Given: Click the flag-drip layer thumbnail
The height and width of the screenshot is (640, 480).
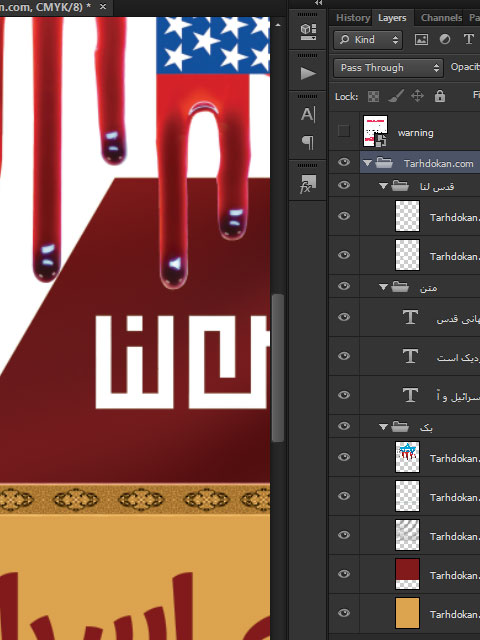Looking at the screenshot, I should point(407,457).
